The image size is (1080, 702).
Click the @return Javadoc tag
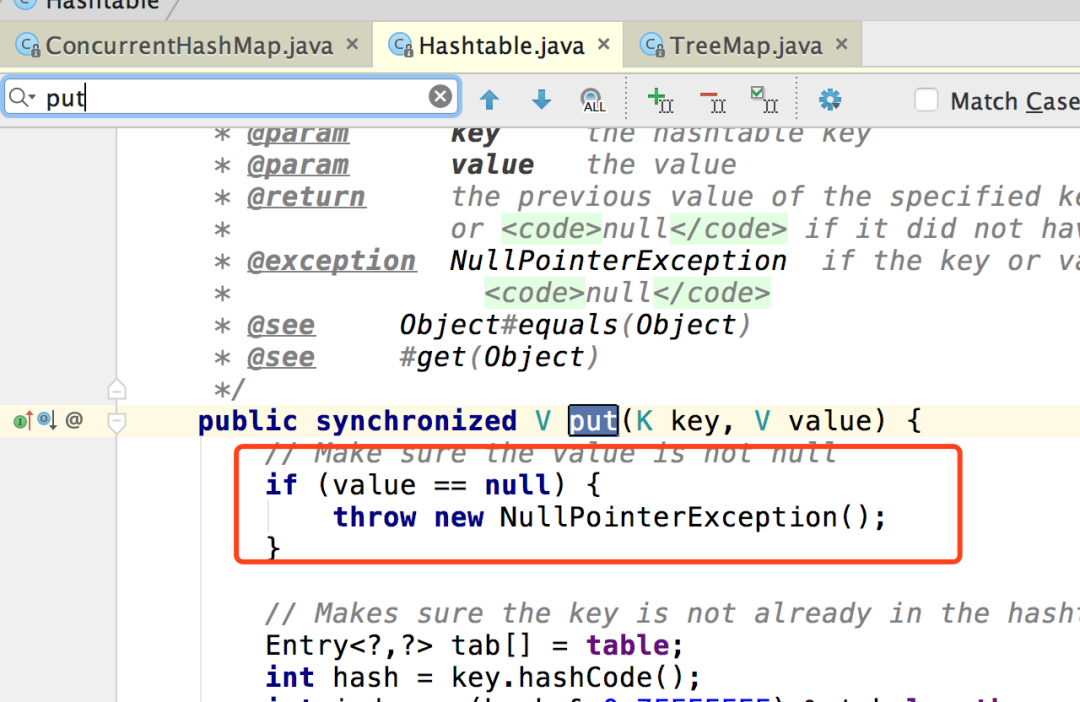point(306,197)
